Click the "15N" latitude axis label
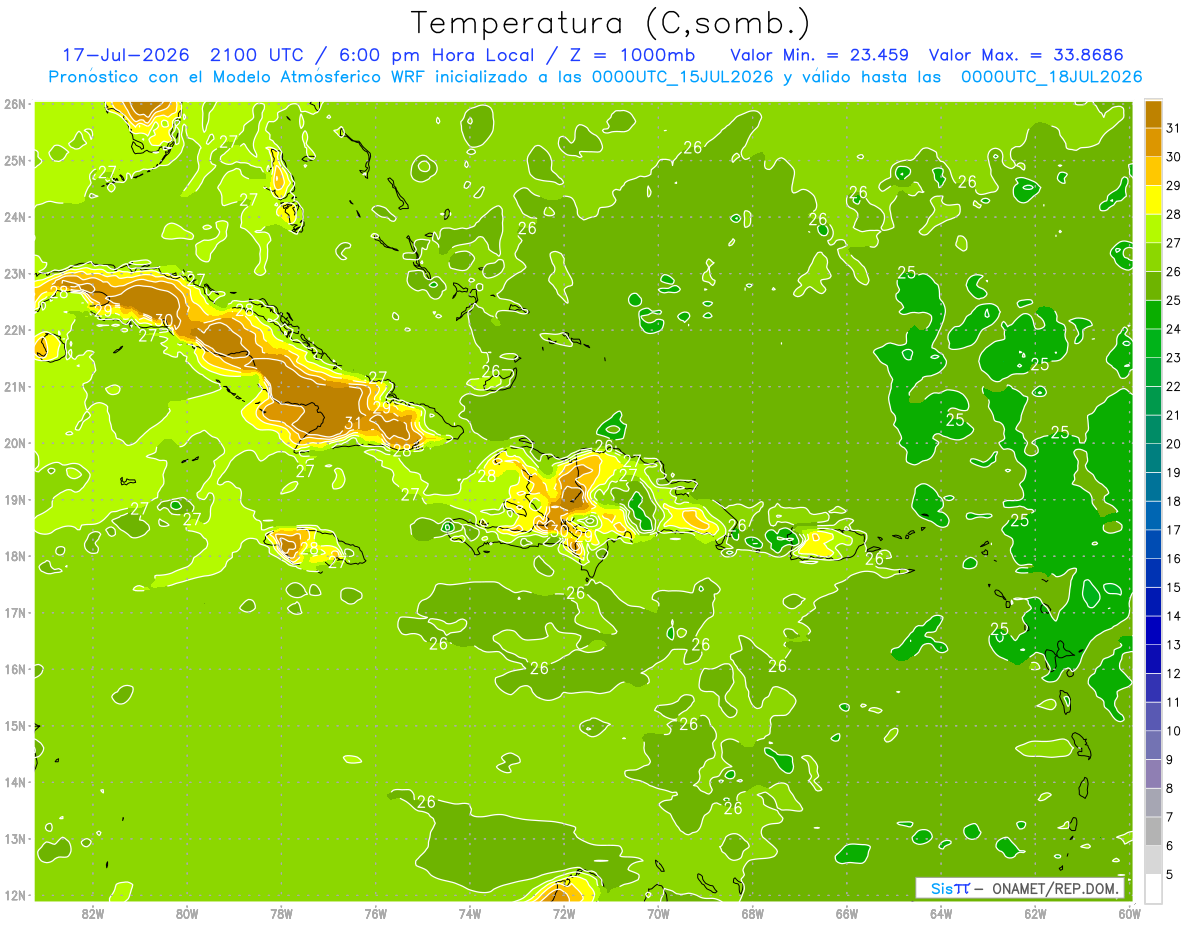Image resolution: width=1200 pixels, height=927 pixels. point(15,726)
